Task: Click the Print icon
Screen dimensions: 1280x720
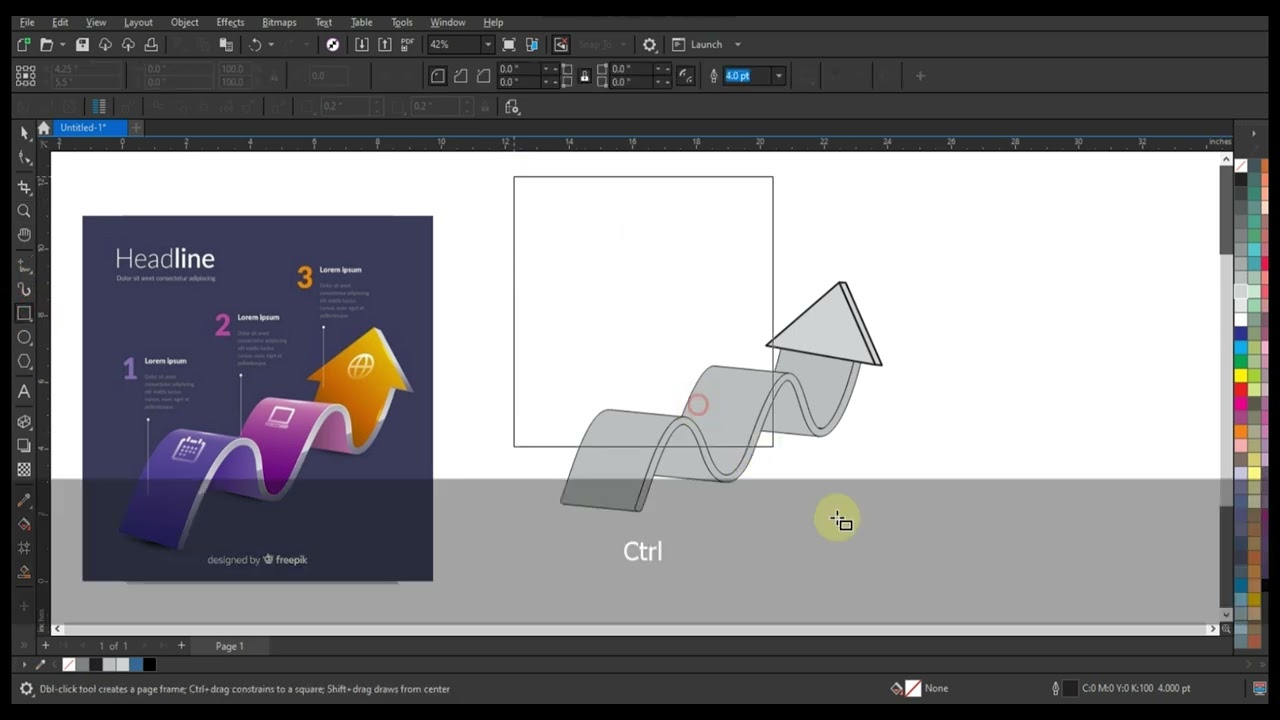Action: [151, 44]
